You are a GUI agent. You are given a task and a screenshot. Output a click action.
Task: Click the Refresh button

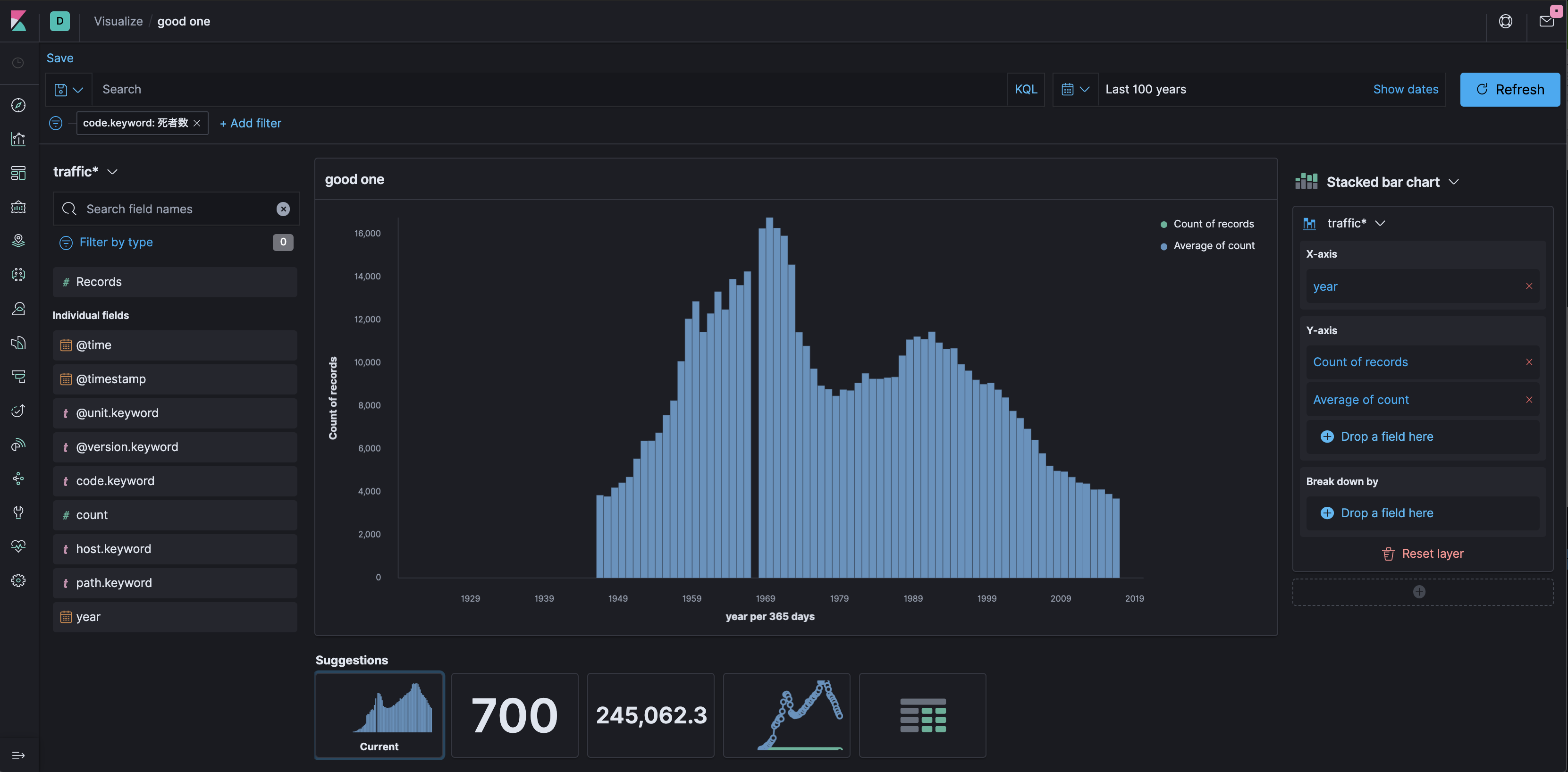pos(1509,90)
